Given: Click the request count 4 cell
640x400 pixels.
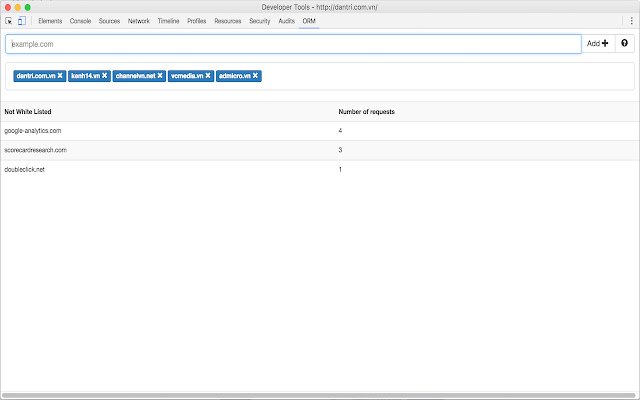Looking at the screenshot, I should [340, 131].
